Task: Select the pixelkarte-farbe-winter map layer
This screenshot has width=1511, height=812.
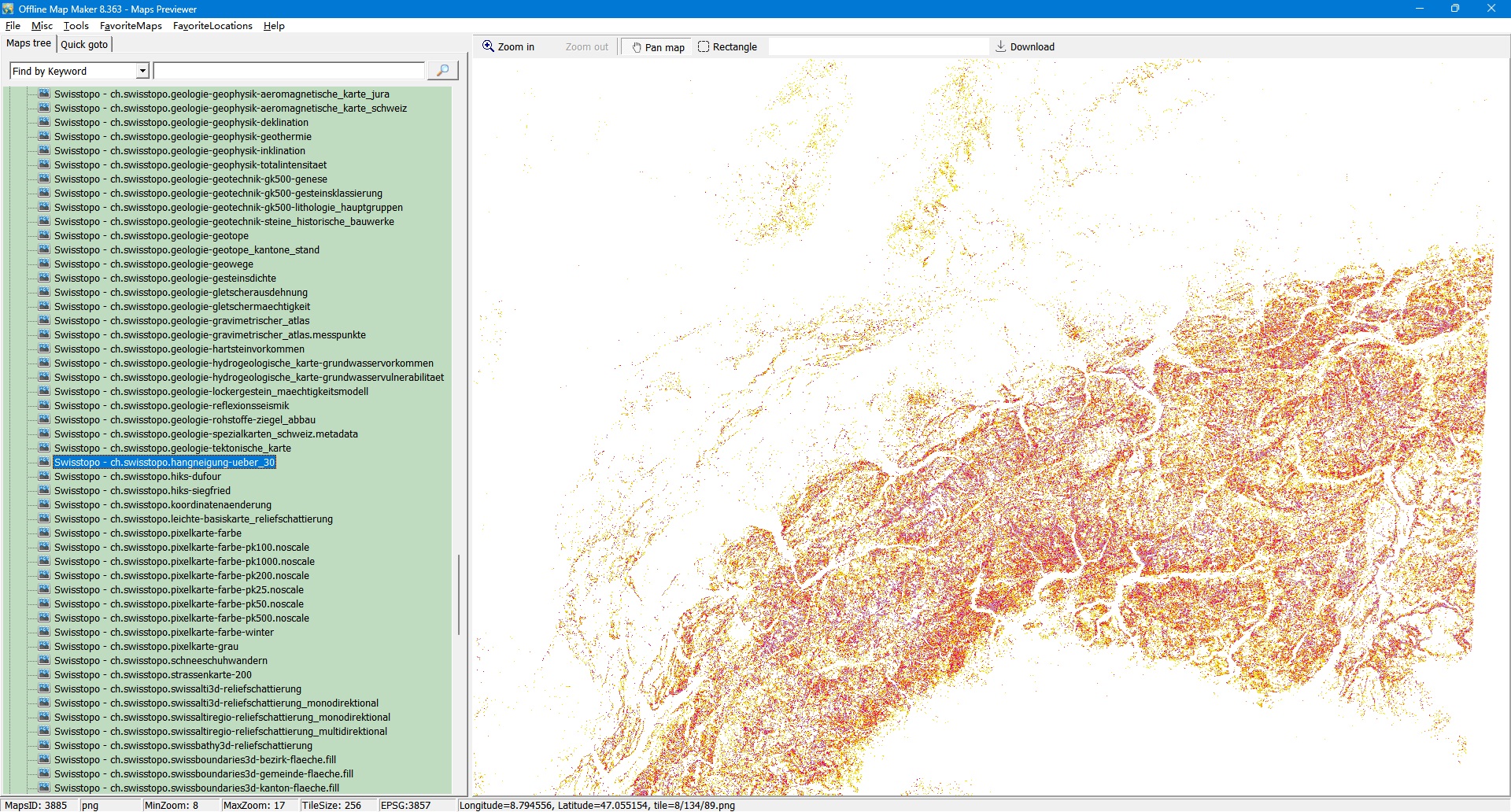Action: (164, 633)
